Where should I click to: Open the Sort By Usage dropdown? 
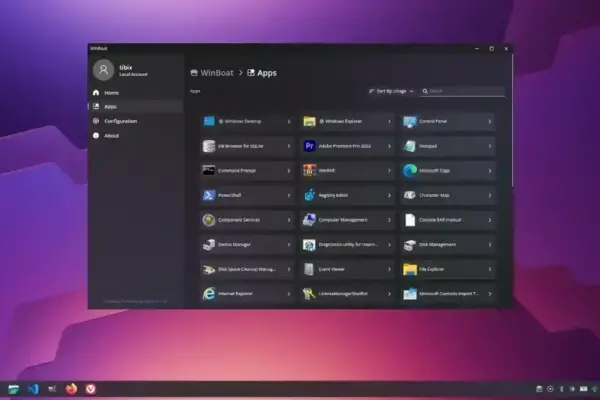[x=391, y=91]
